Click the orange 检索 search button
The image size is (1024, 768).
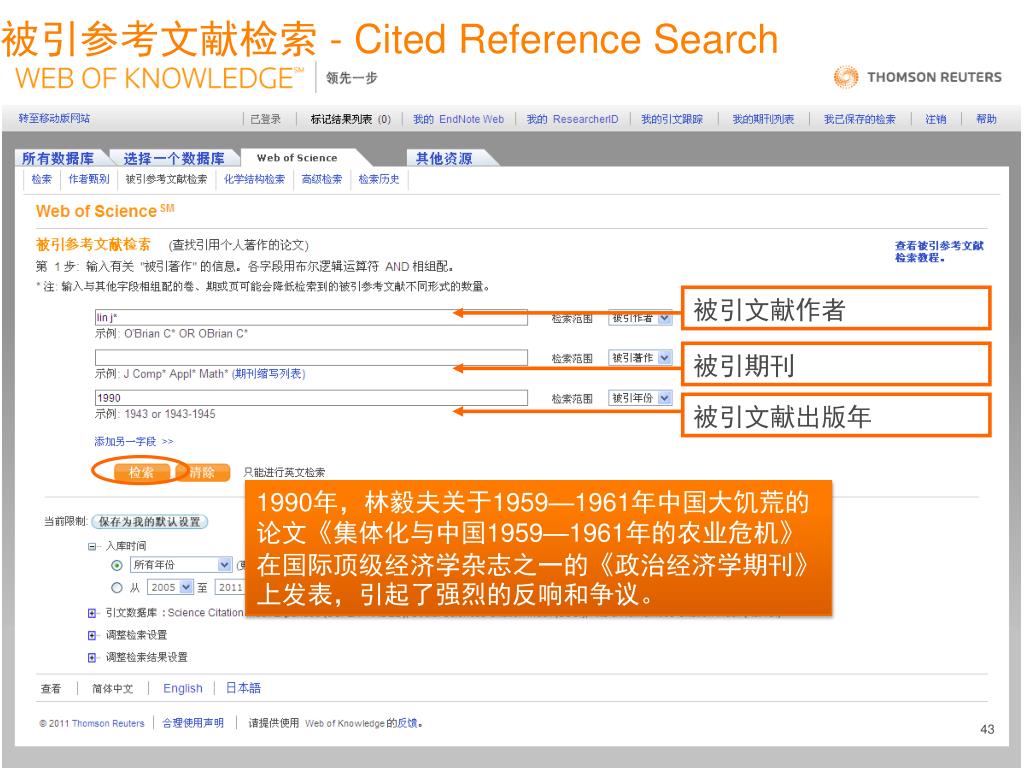(x=141, y=472)
